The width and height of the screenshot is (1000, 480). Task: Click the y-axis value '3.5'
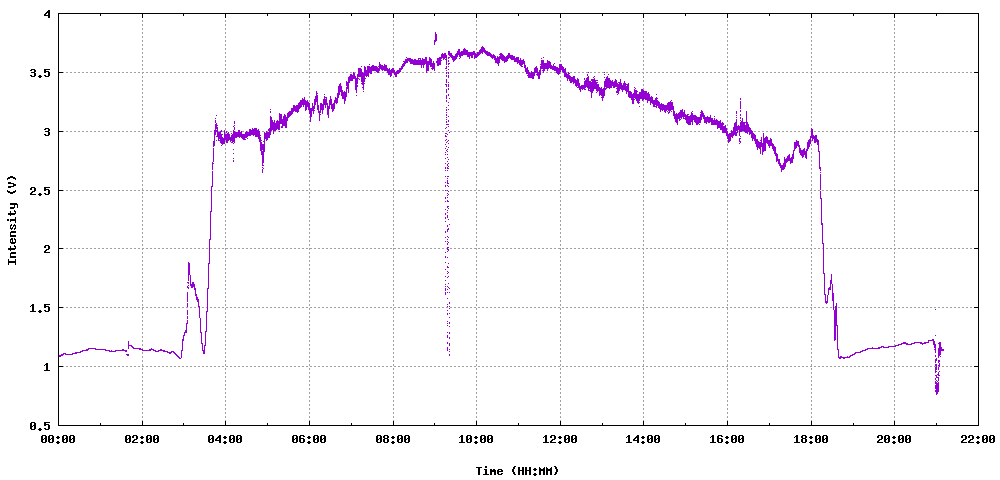[x=41, y=73]
